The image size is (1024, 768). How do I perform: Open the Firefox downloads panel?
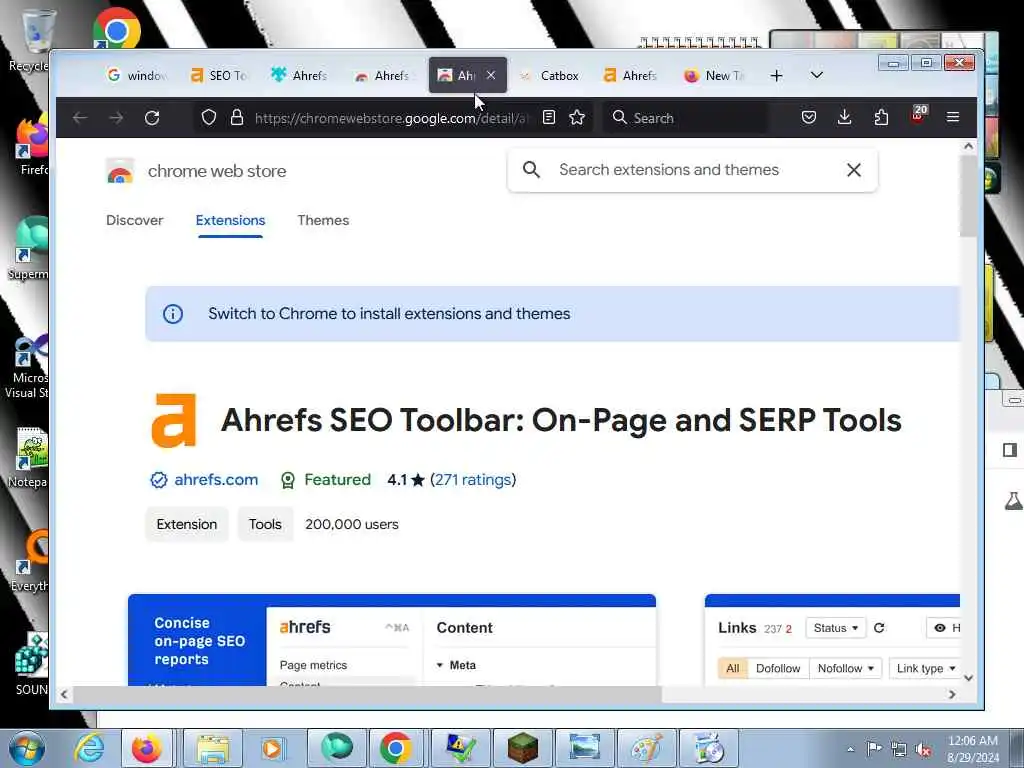844,118
